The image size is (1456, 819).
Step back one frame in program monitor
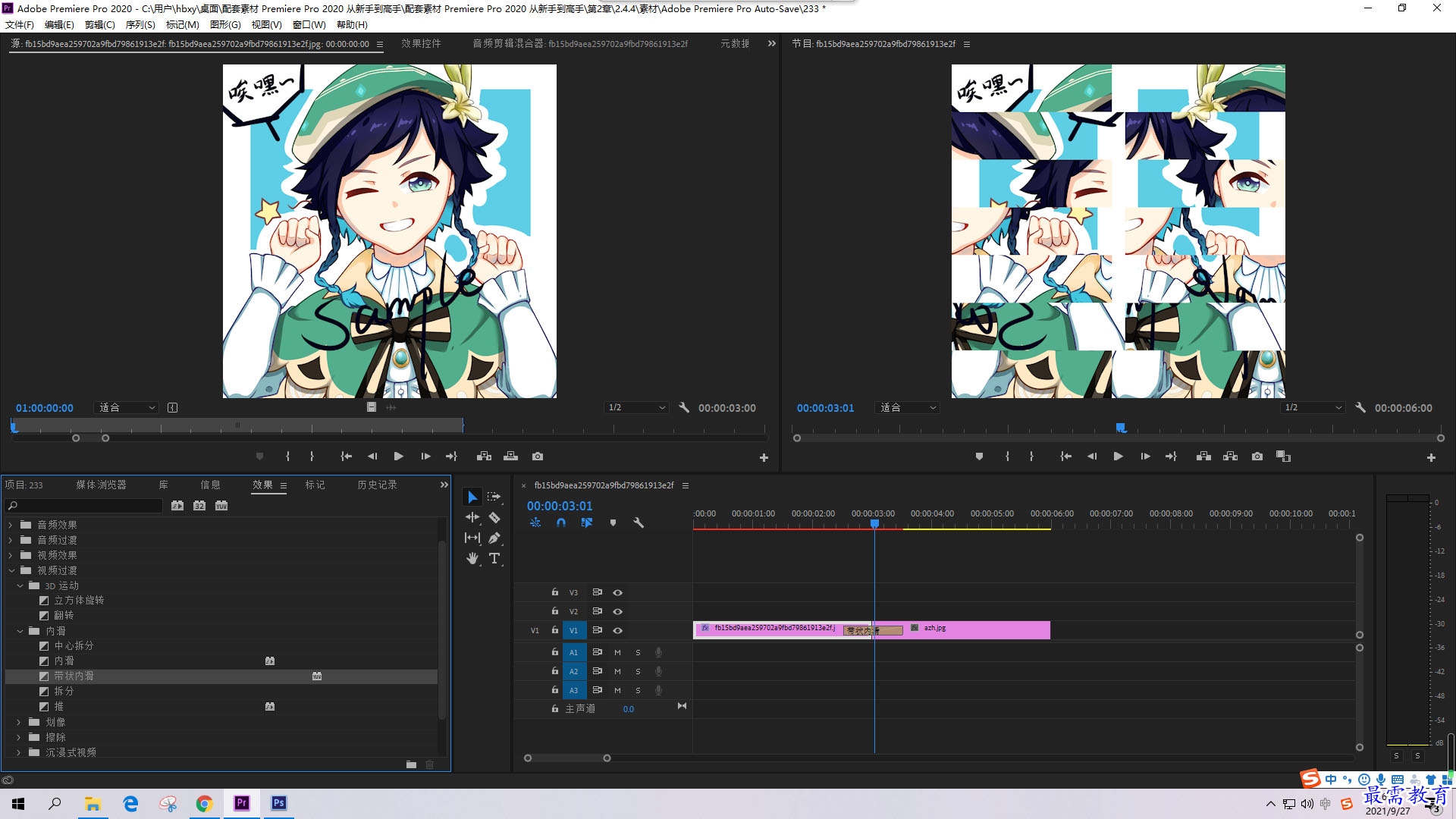click(1092, 457)
